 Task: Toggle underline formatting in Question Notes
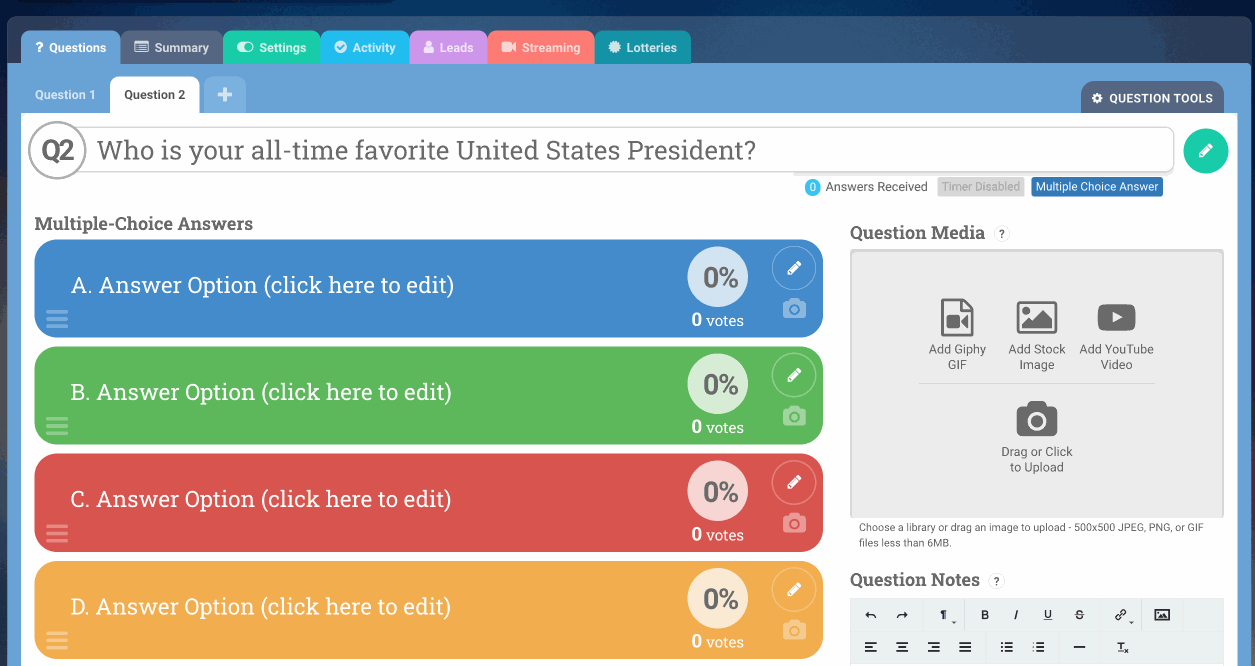(x=1048, y=615)
